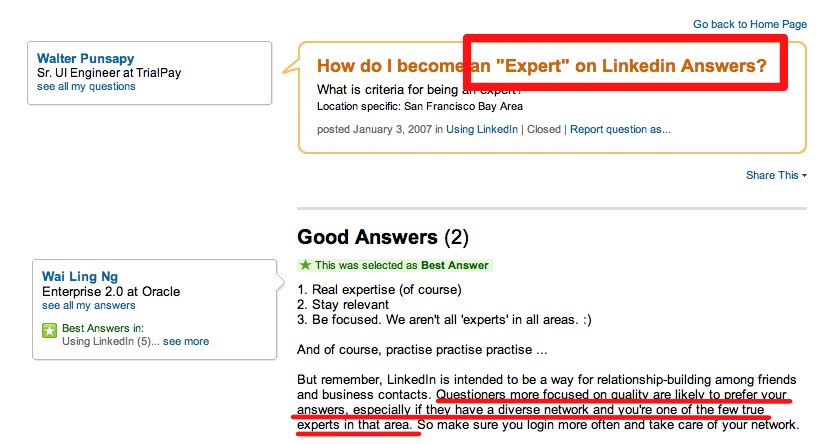Click 'see more' under Best Answers

coord(186,341)
